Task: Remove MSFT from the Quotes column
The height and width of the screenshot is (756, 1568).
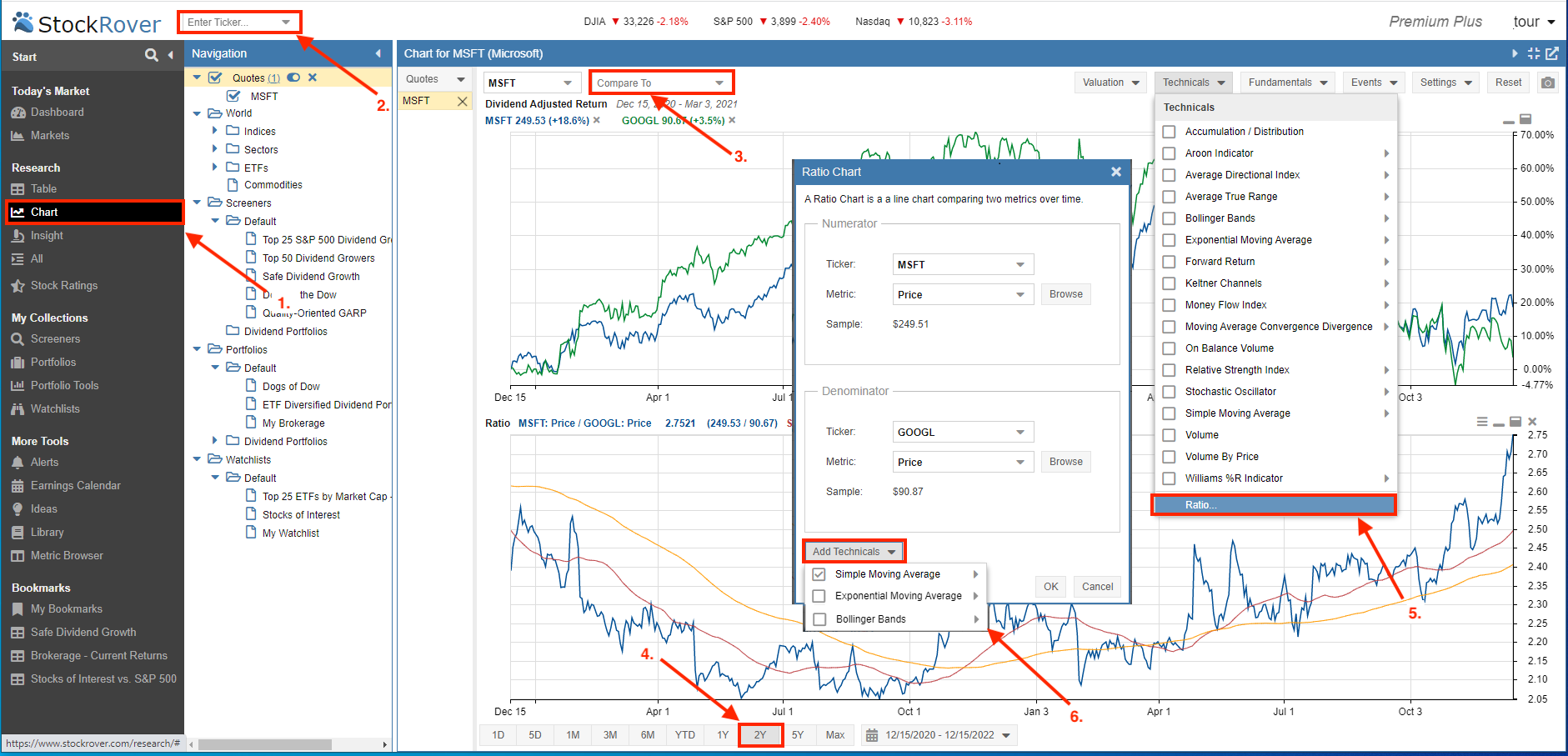Action: click(463, 101)
